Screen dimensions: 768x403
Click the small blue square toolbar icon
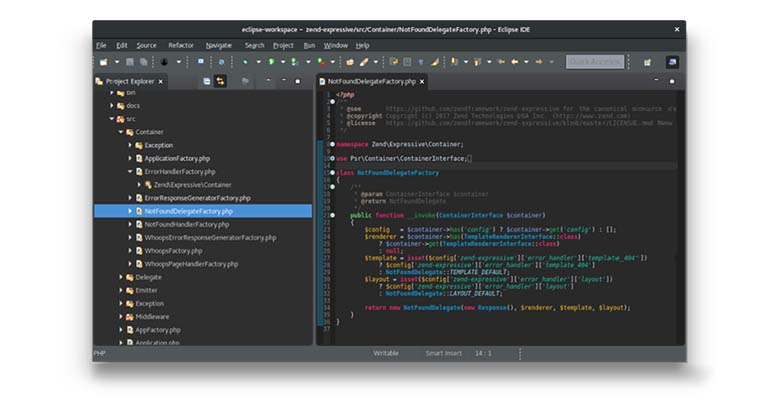(201, 62)
